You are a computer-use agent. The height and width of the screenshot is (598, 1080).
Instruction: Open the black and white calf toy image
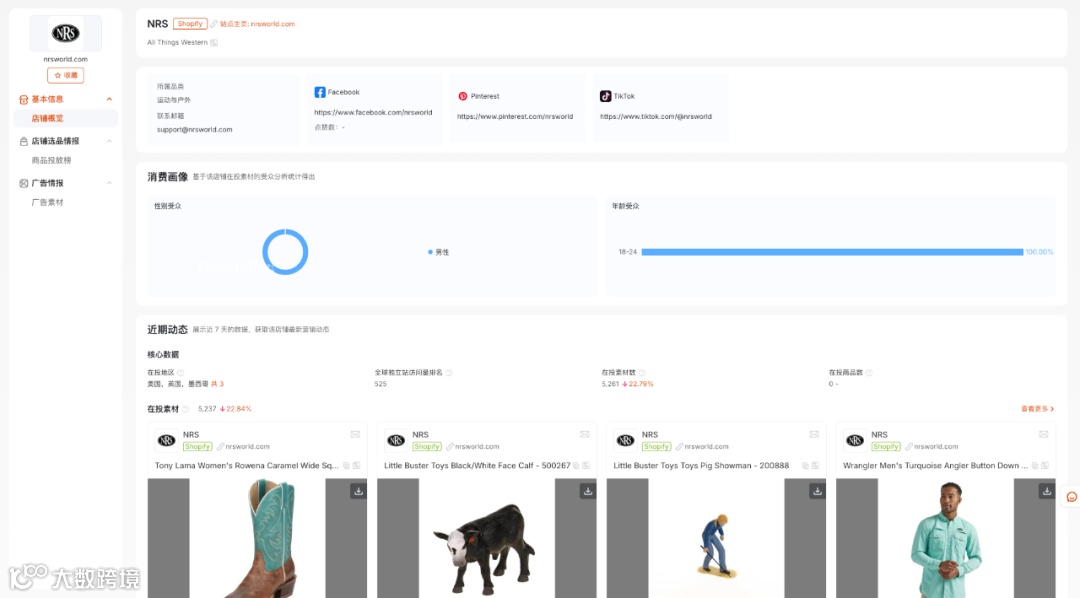(x=487, y=538)
